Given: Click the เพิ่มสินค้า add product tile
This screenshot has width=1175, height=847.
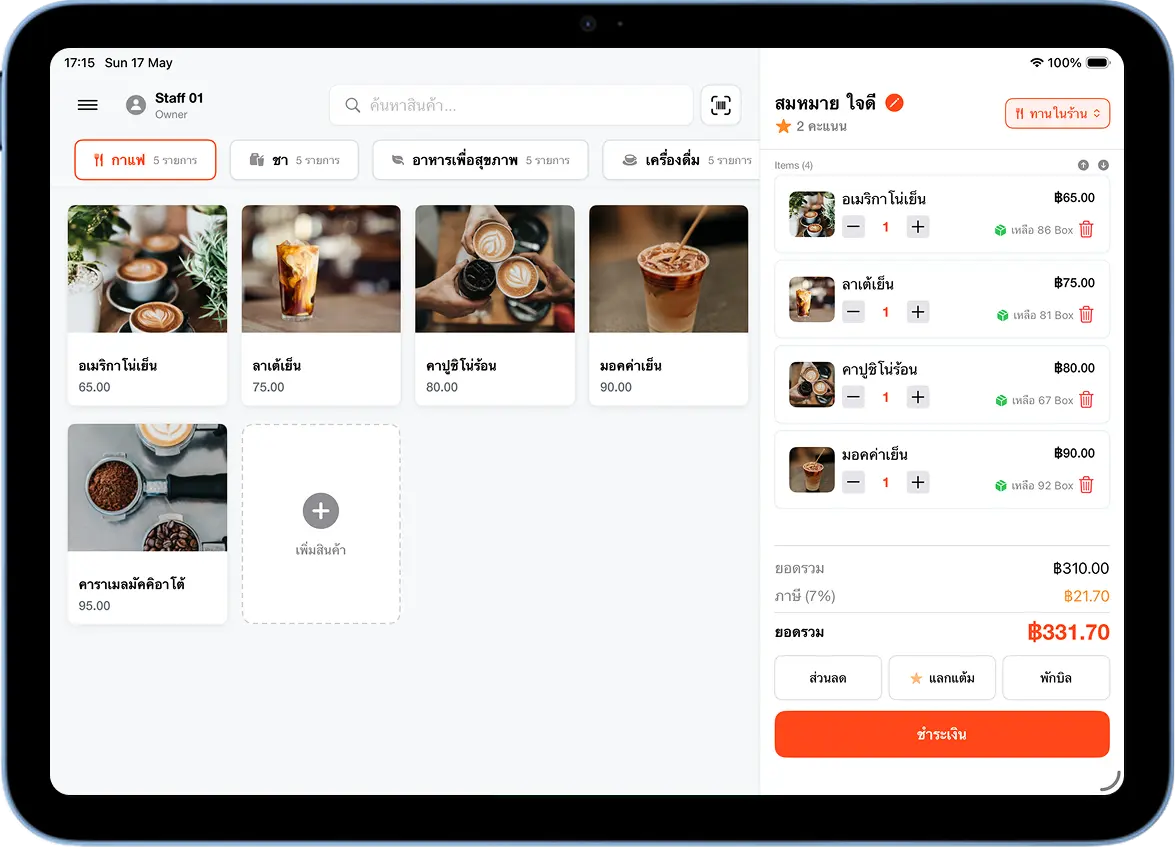Looking at the screenshot, I should tap(321, 523).
